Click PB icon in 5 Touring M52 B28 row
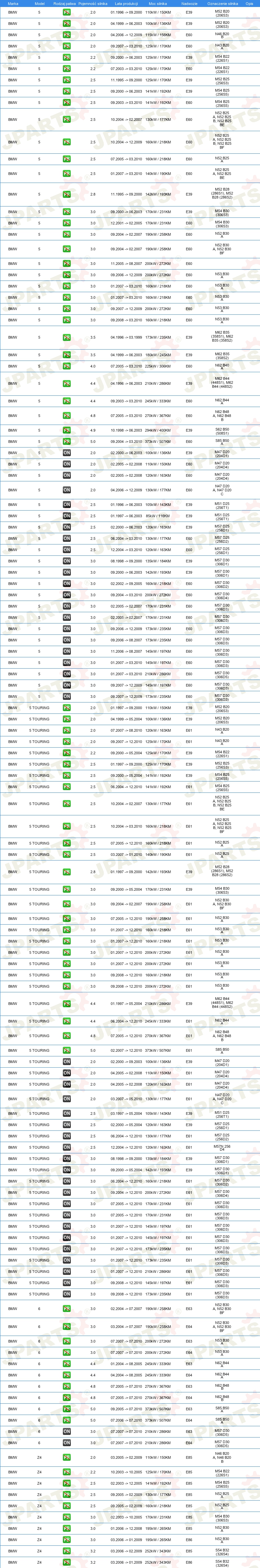The image size is (260, 1568). (66, 872)
